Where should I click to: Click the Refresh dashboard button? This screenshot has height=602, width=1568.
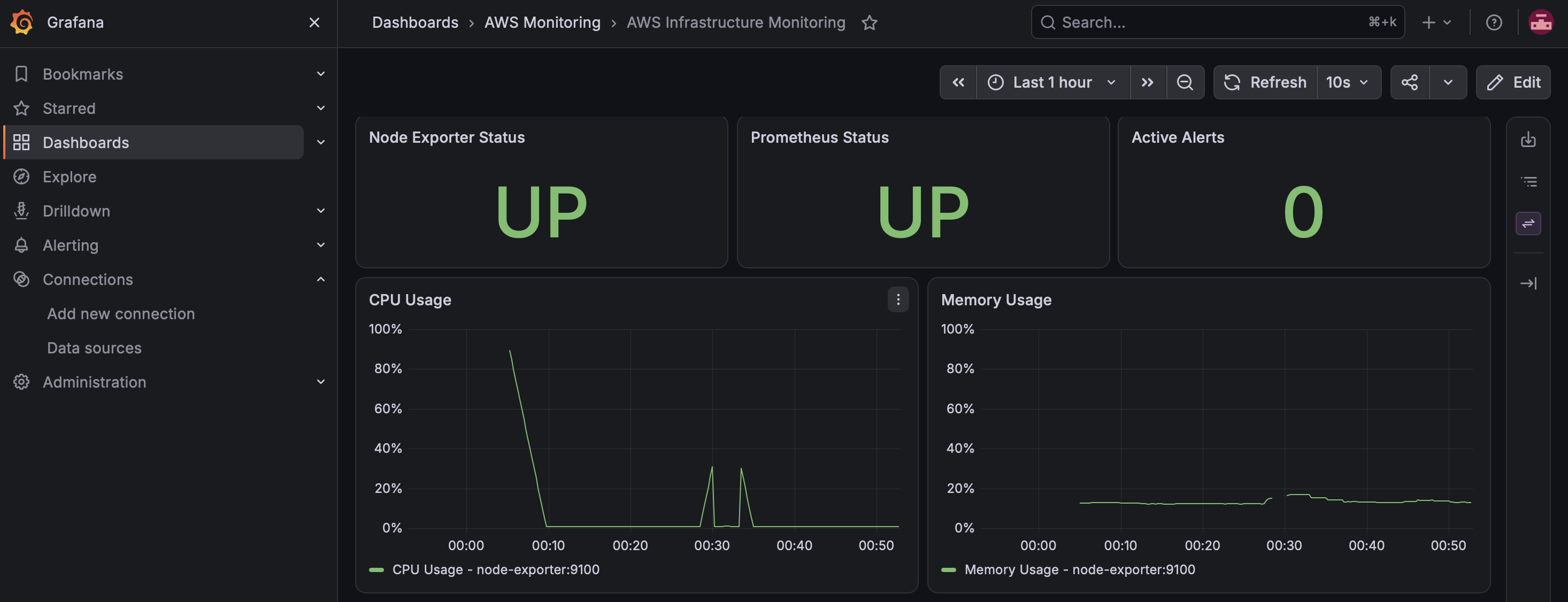(x=1265, y=82)
